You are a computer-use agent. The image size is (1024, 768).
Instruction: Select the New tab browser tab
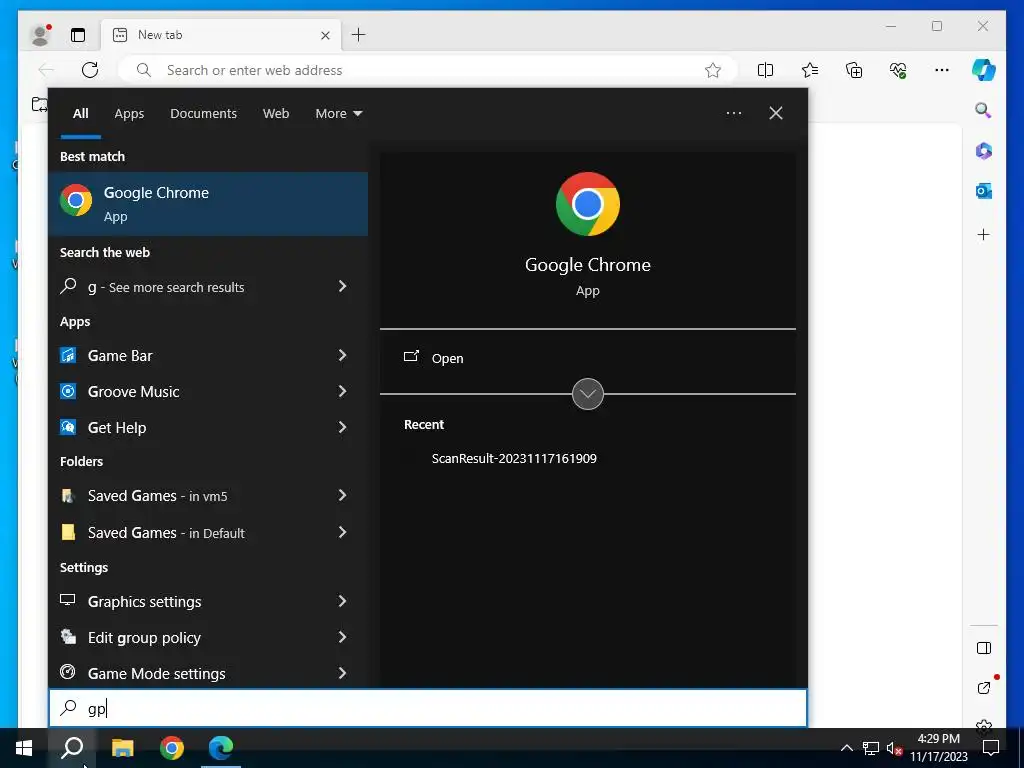coord(221,35)
